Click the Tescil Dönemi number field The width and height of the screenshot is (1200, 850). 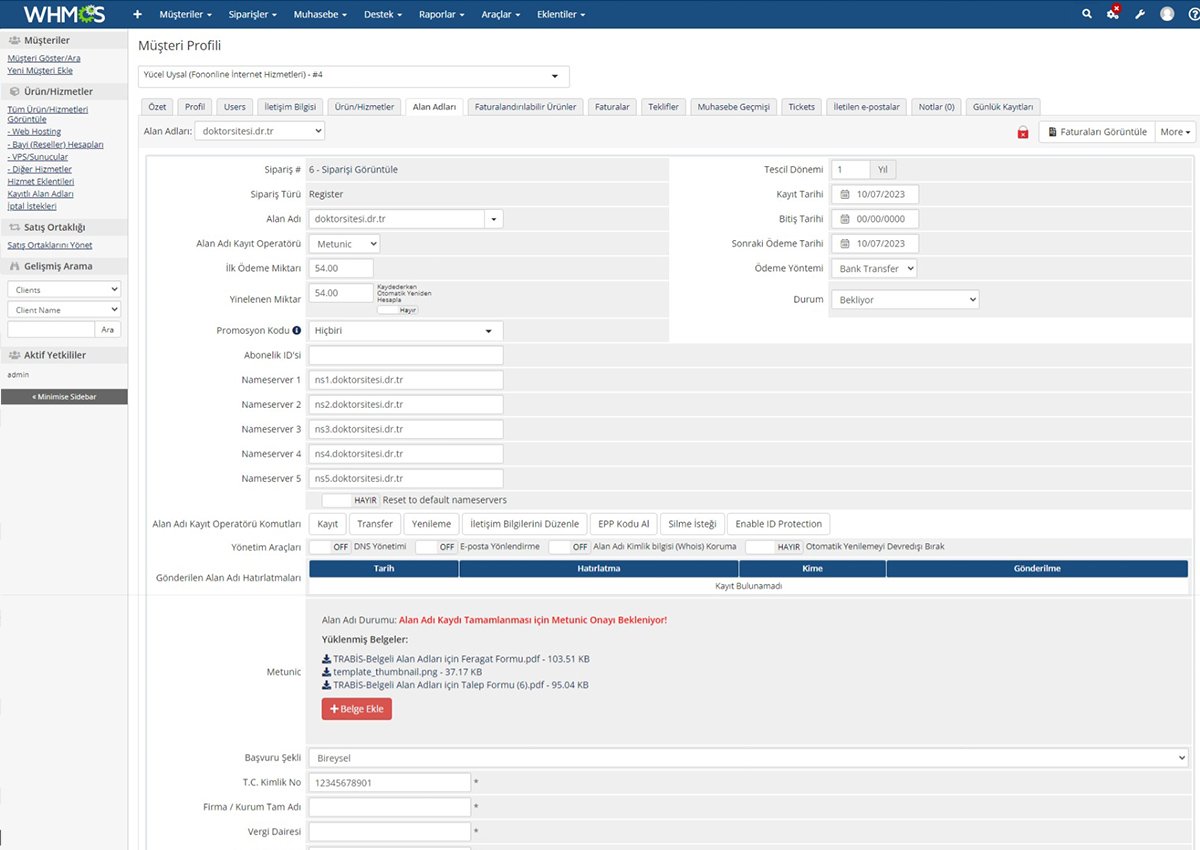pos(850,169)
